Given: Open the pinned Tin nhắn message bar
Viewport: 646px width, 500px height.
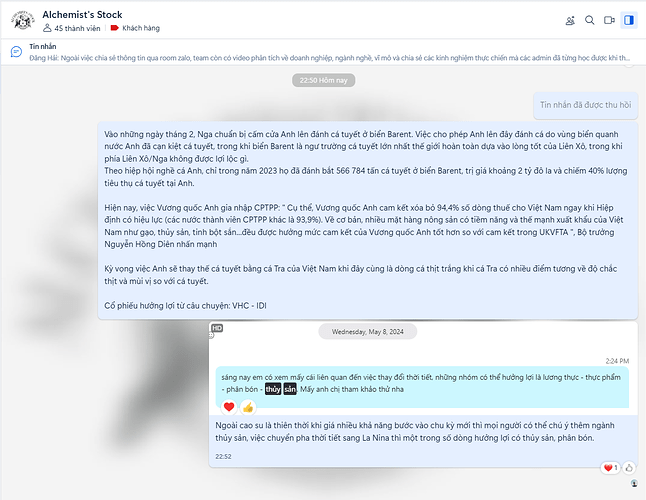Looking at the screenshot, I should [x=323, y=52].
